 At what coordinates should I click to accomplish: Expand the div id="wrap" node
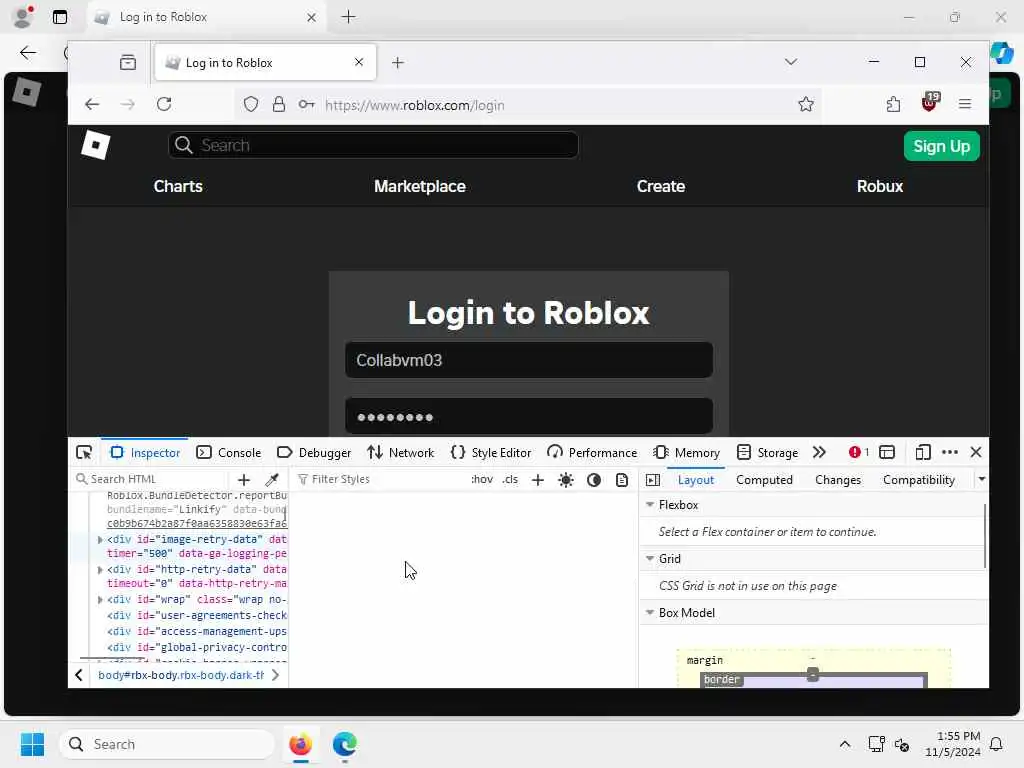point(100,600)
